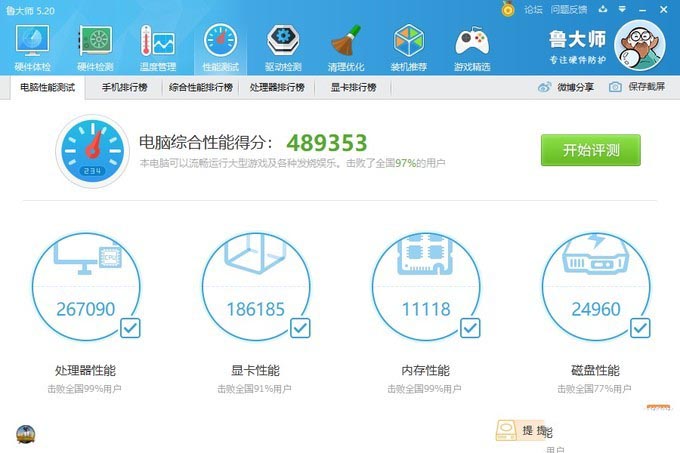Click memory score 11118

coord(426,309)
